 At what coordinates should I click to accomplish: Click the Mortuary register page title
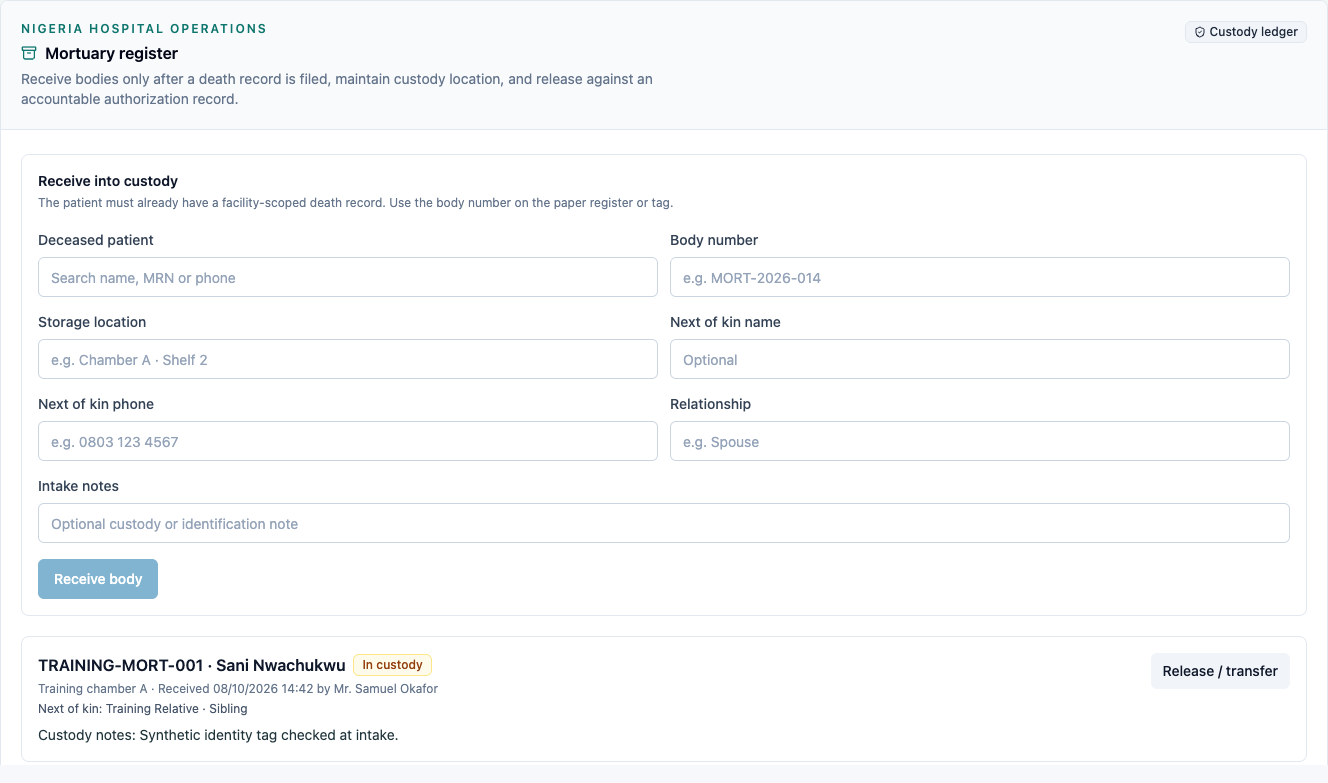click(x=111, y=53)
